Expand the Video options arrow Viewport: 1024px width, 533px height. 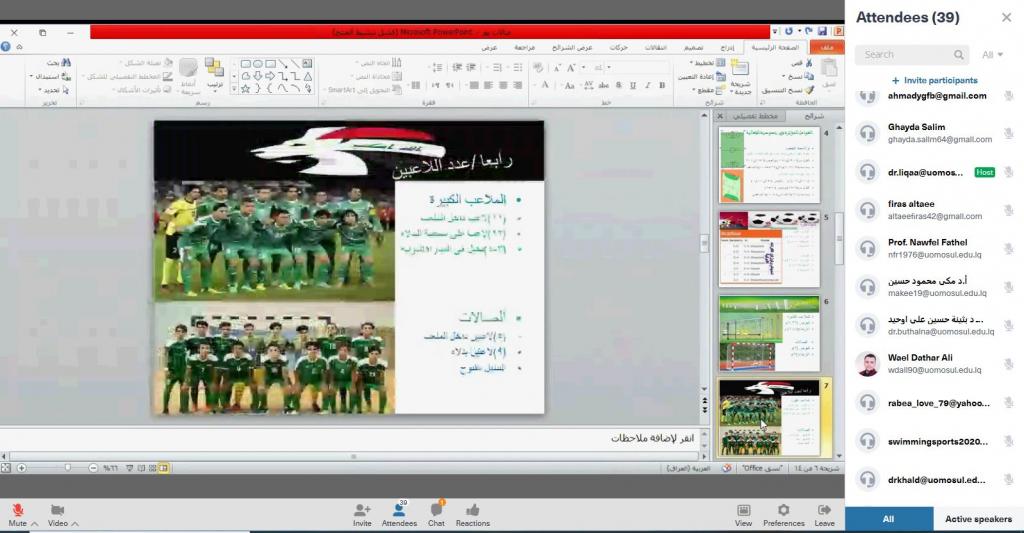pos(75,524)
